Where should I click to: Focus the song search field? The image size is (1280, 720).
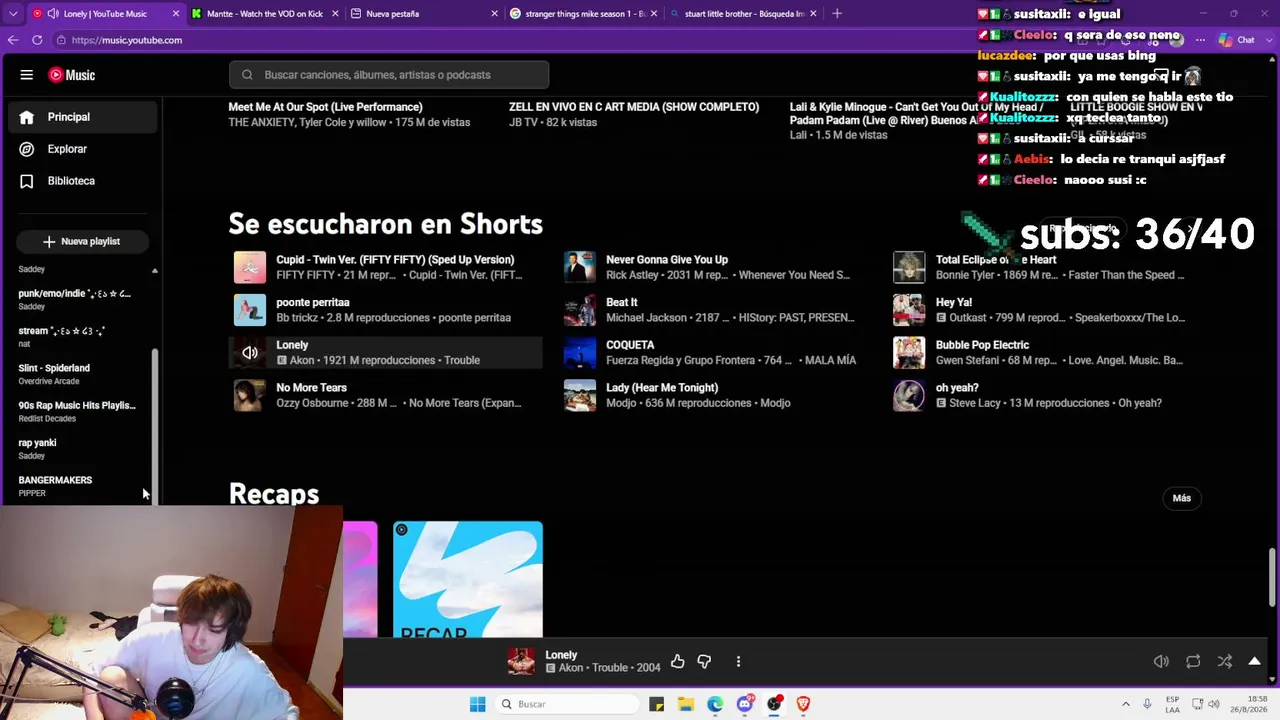point(389,75)
